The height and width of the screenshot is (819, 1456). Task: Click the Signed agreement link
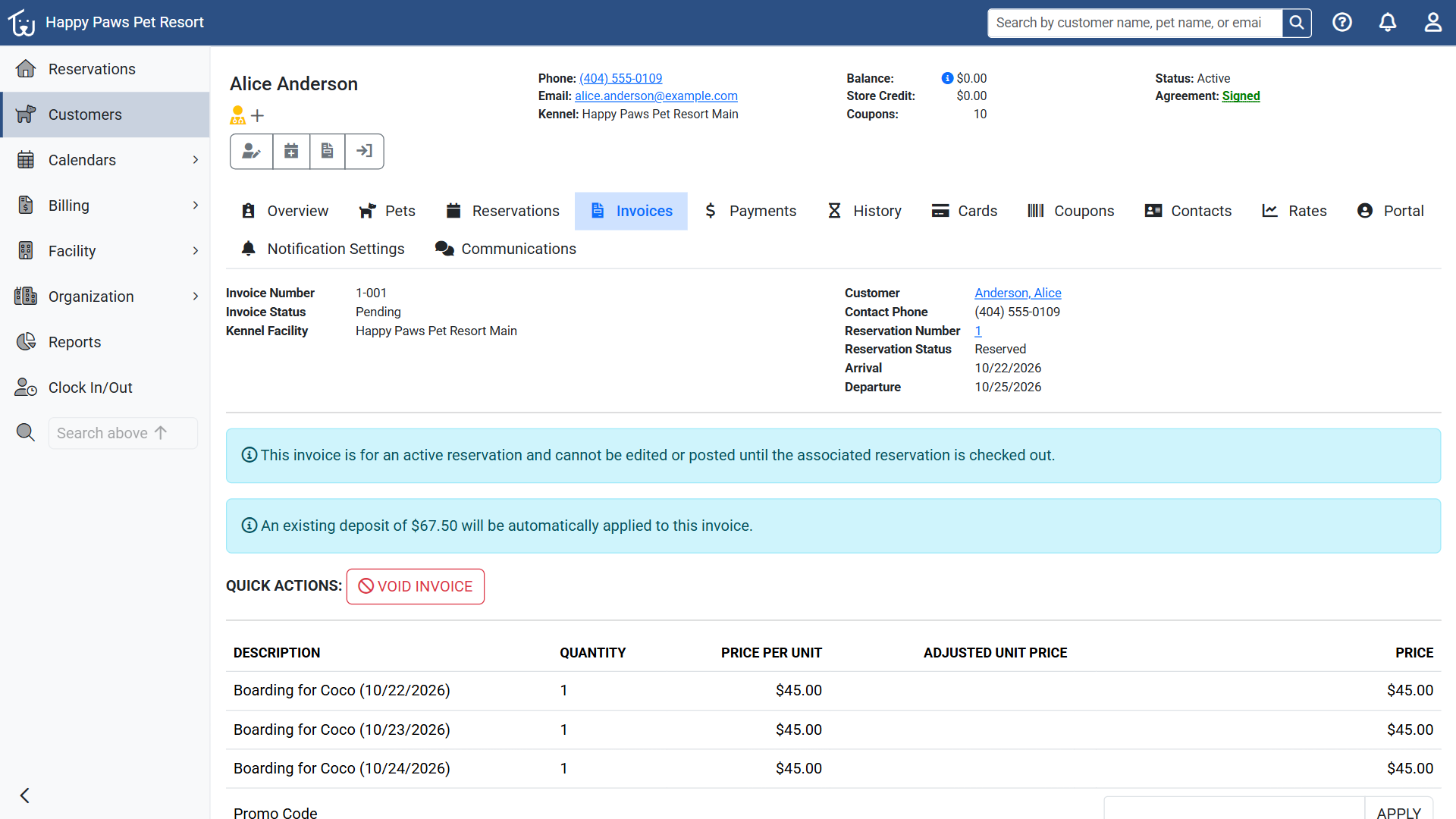point(1241,96)
